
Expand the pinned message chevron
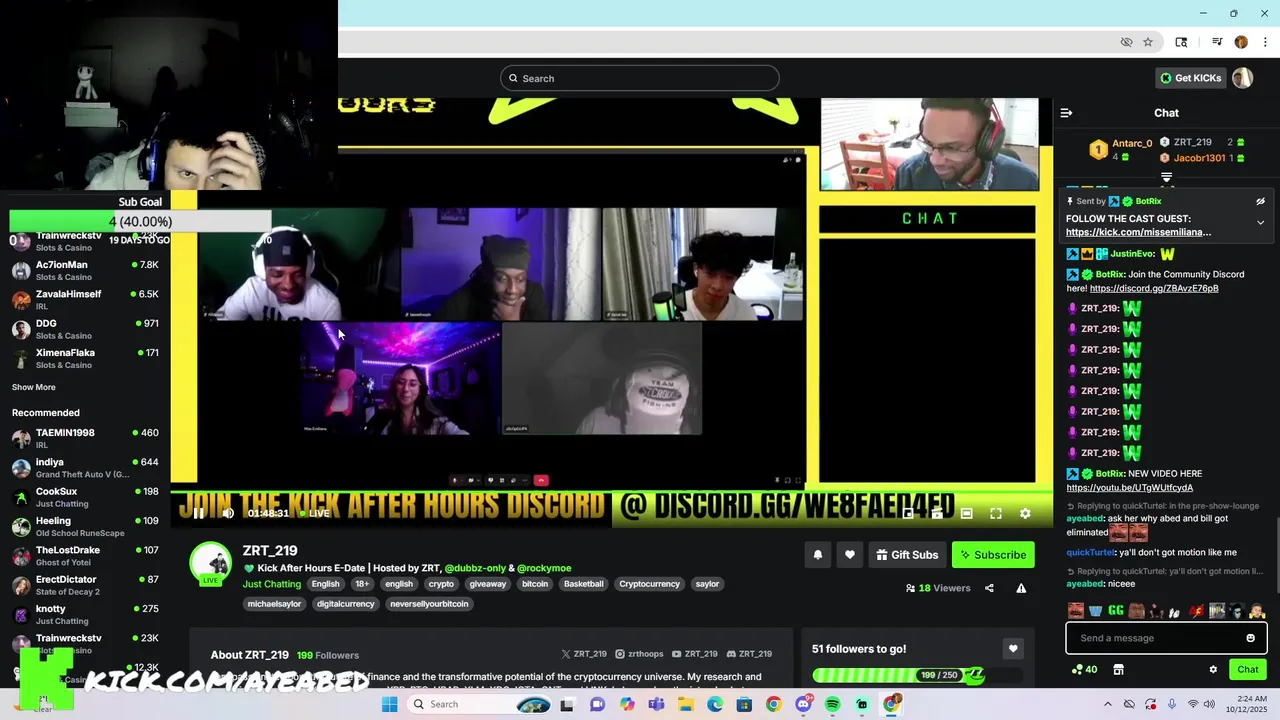pyautogui.click(x=1260, y=222)
